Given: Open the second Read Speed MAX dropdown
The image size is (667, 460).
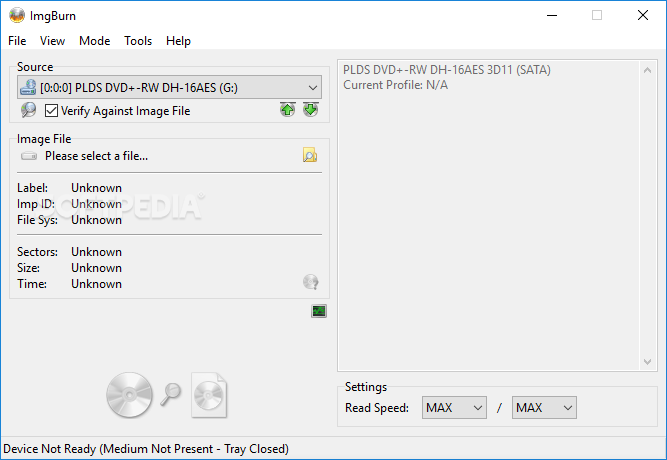Looking at the screenshot, I should 544,408.
